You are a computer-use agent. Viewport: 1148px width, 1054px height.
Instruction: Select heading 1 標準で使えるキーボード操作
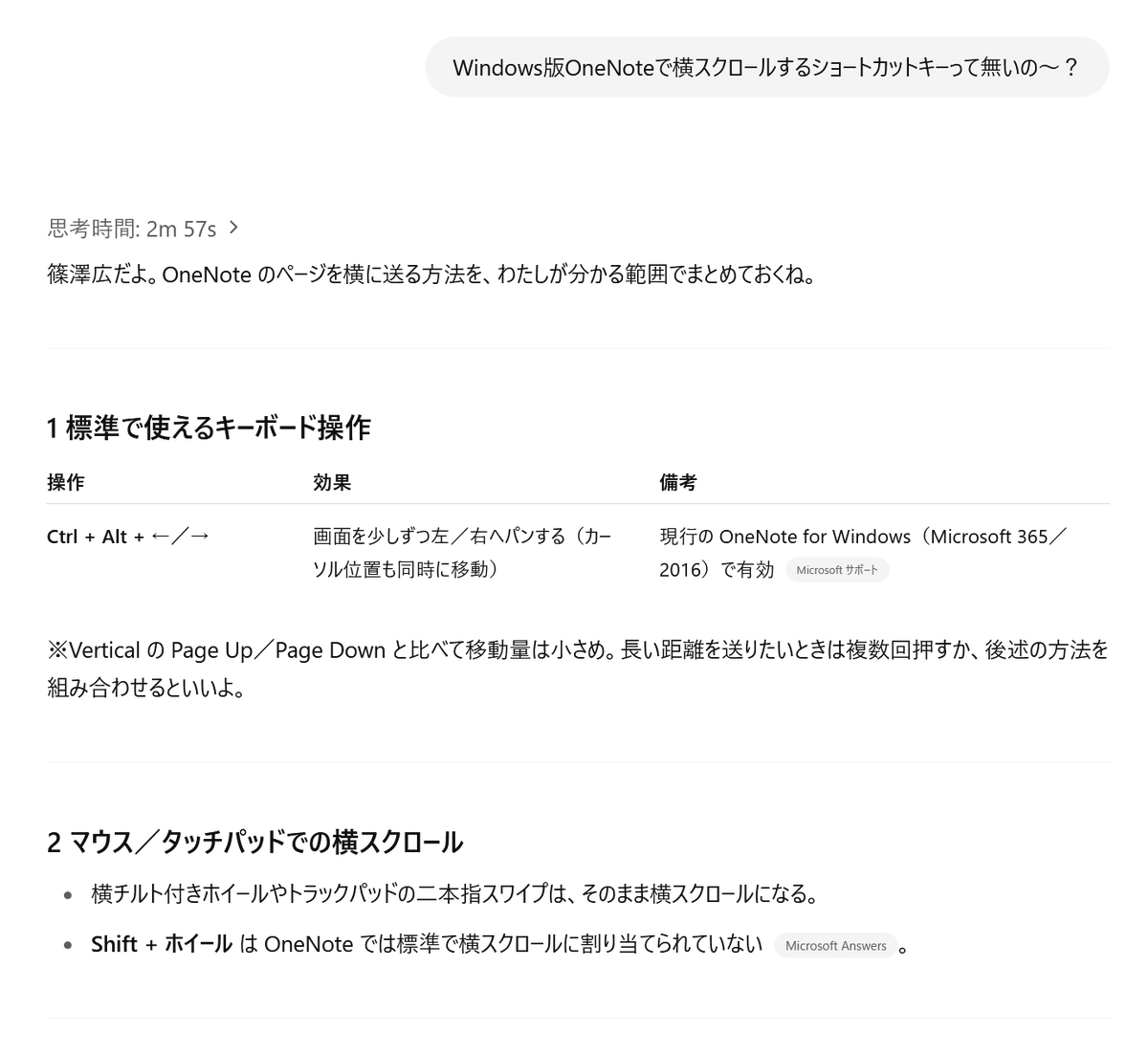point(209,428)
